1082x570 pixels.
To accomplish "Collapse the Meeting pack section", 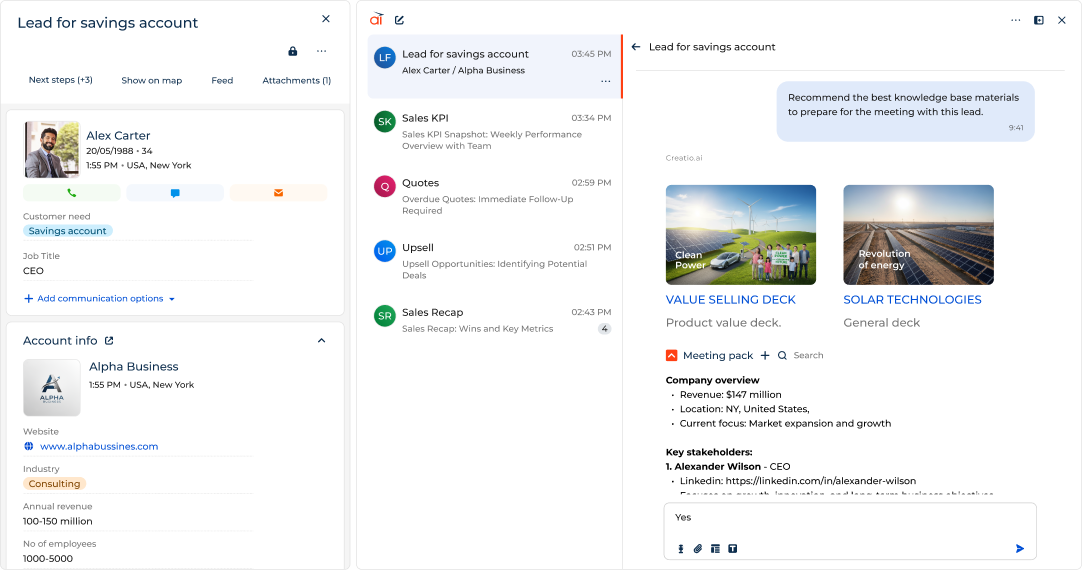I will point(672,355).
